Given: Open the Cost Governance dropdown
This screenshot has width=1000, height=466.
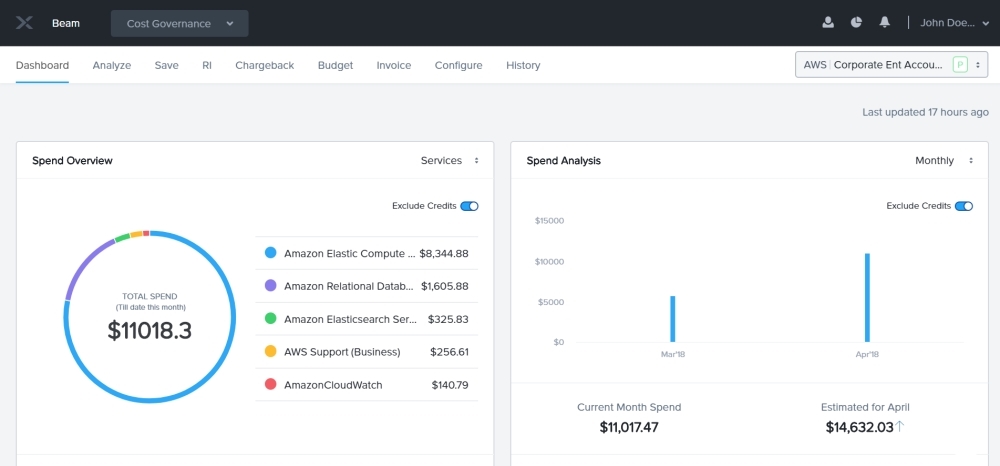Looking at the screenshot, I should tap(179, 23).
